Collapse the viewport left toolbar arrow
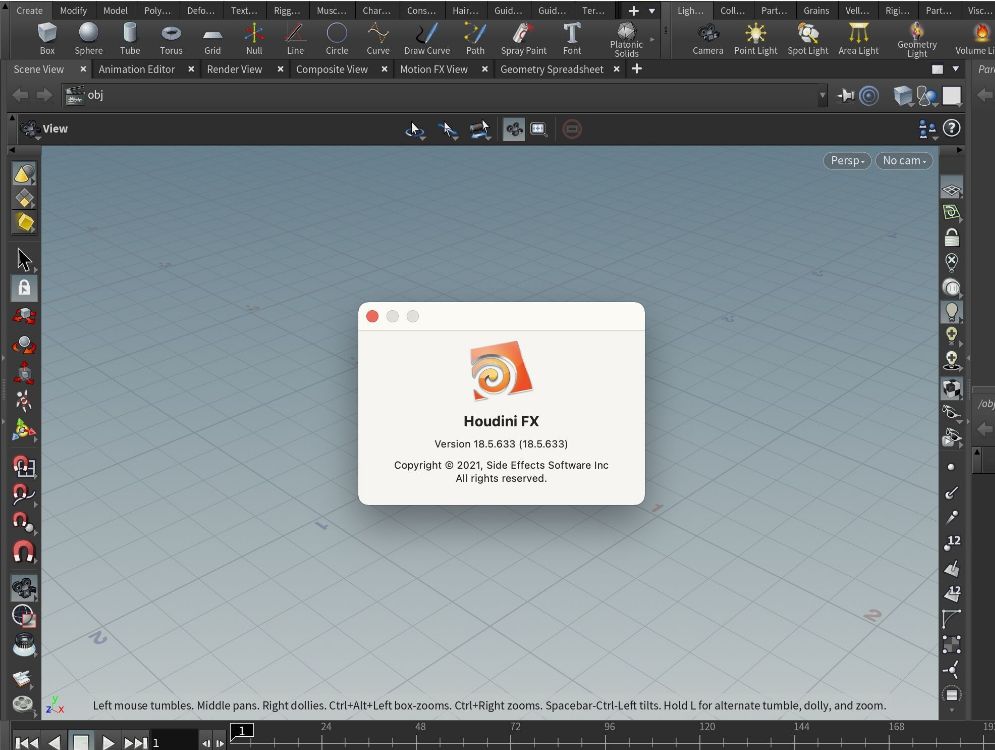Screen dimensions: 995x750 (11, 150)
